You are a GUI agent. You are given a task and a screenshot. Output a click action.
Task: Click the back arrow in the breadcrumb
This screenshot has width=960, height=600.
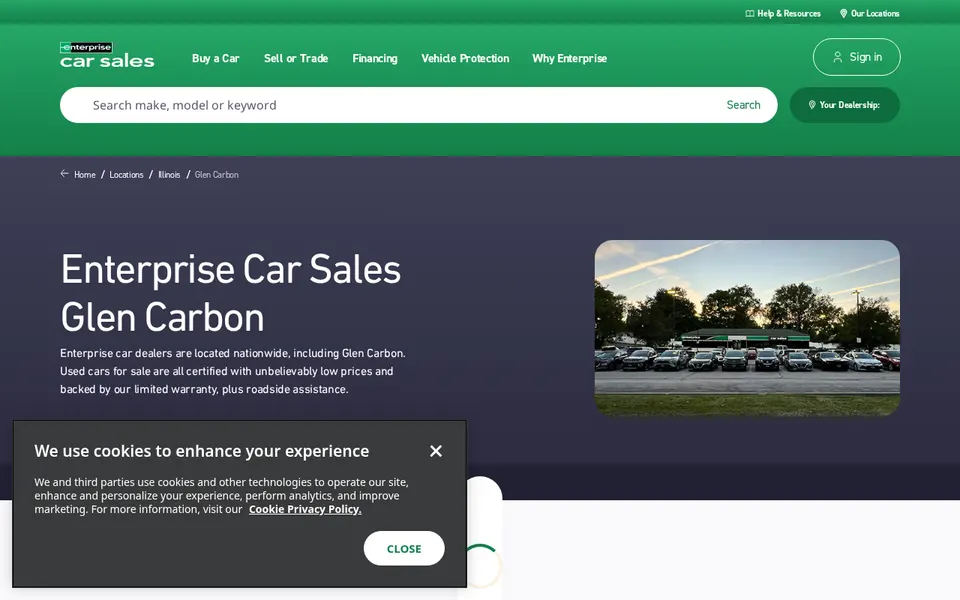coord(64,174)
